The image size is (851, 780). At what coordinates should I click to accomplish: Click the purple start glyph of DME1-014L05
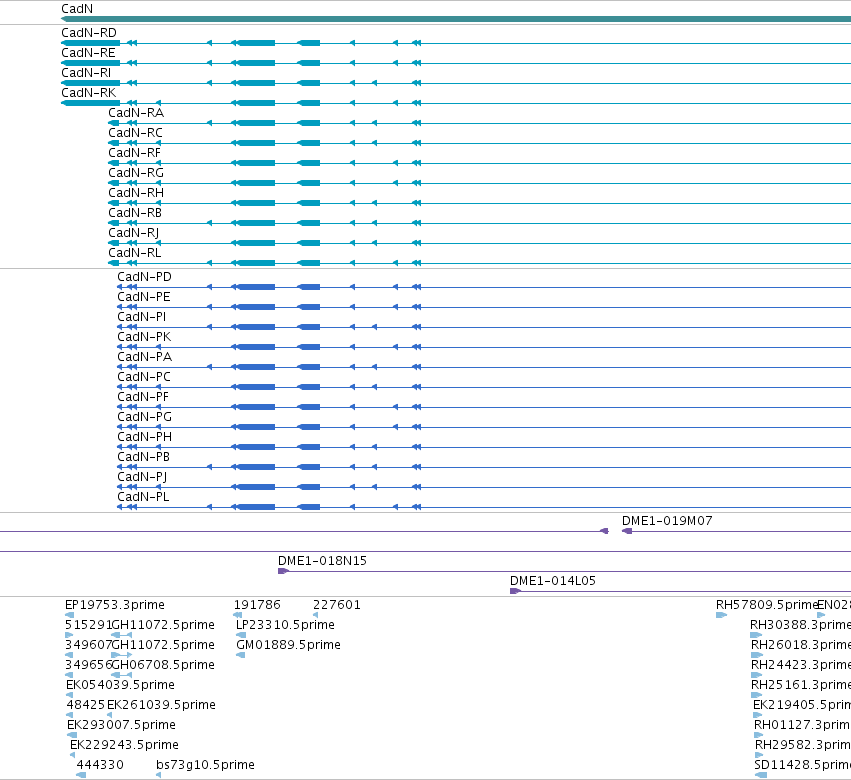[515, 591]
